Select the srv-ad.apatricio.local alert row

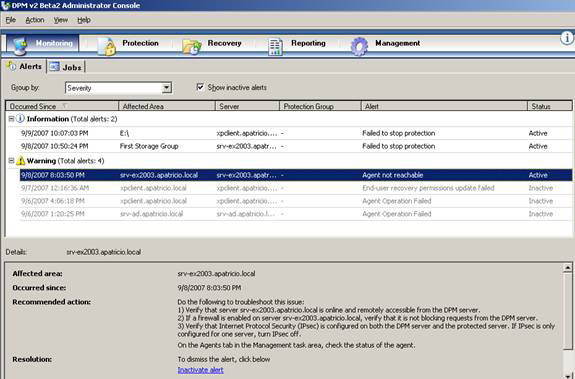click(x=296, y=214)
